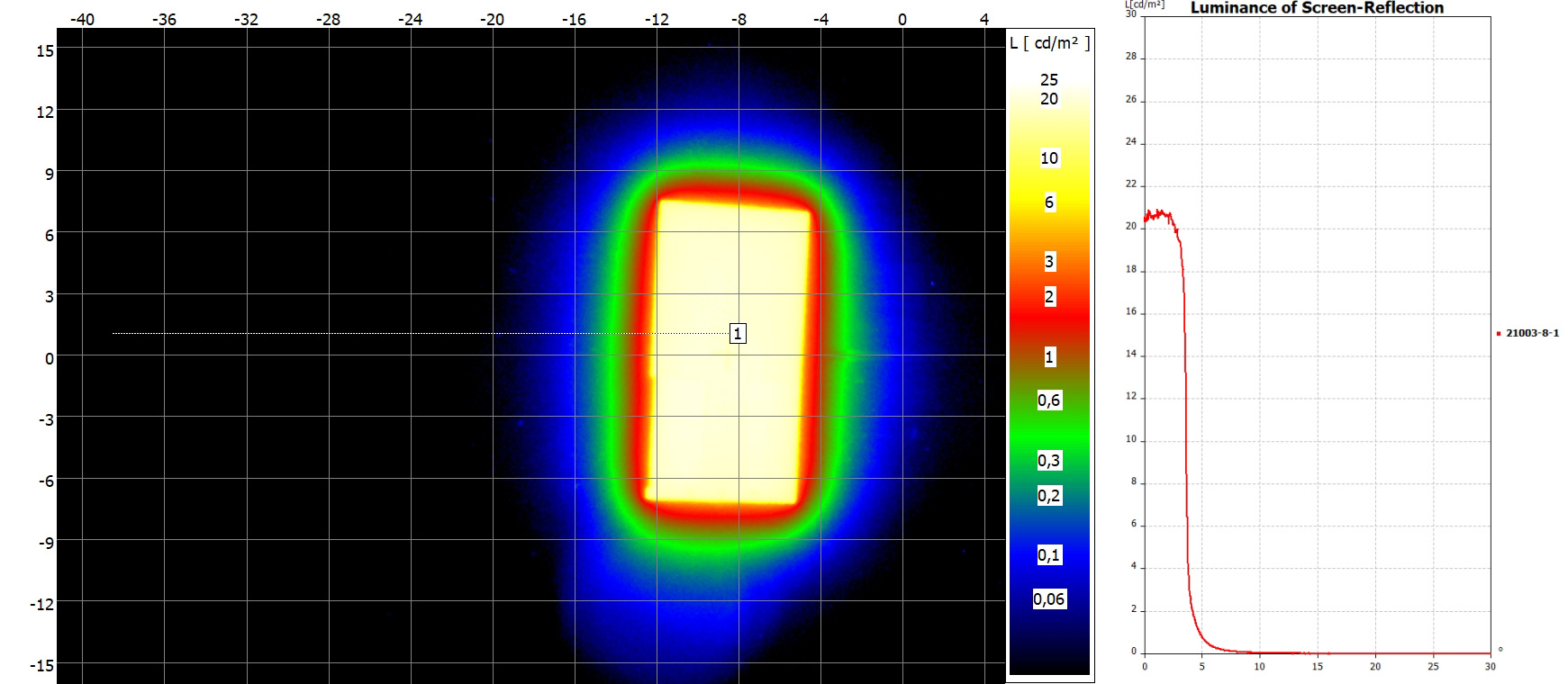
Task: Click the 0,2 label on the color scale
Action: (x=1049, y=496)
